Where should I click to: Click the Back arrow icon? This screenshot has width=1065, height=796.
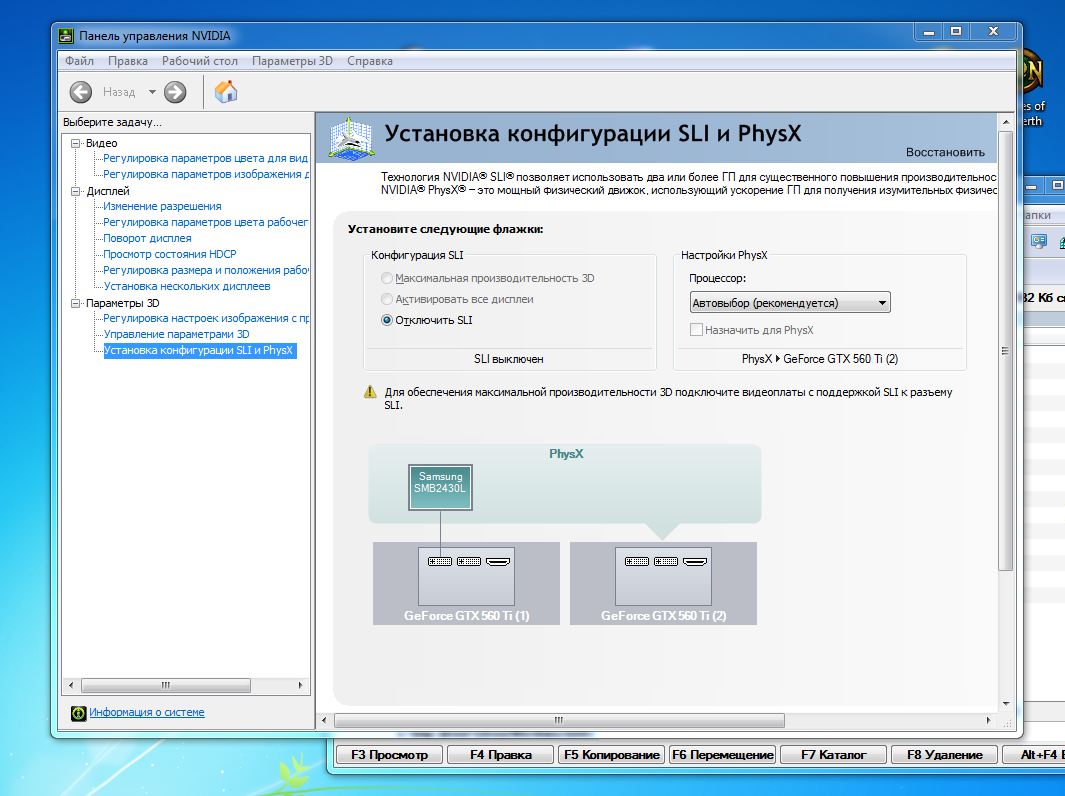pos(81,92)
